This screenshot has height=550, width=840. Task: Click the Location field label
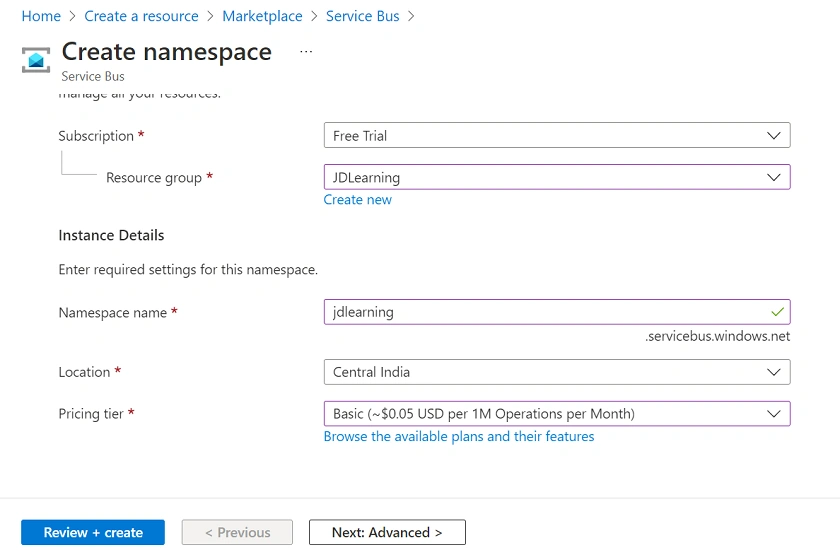pos(84,372)
